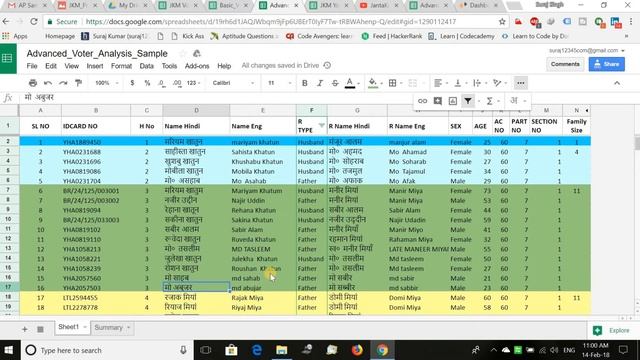
Task: Insert a comment from overflow toolbar
Action: (x=438, y=101)
